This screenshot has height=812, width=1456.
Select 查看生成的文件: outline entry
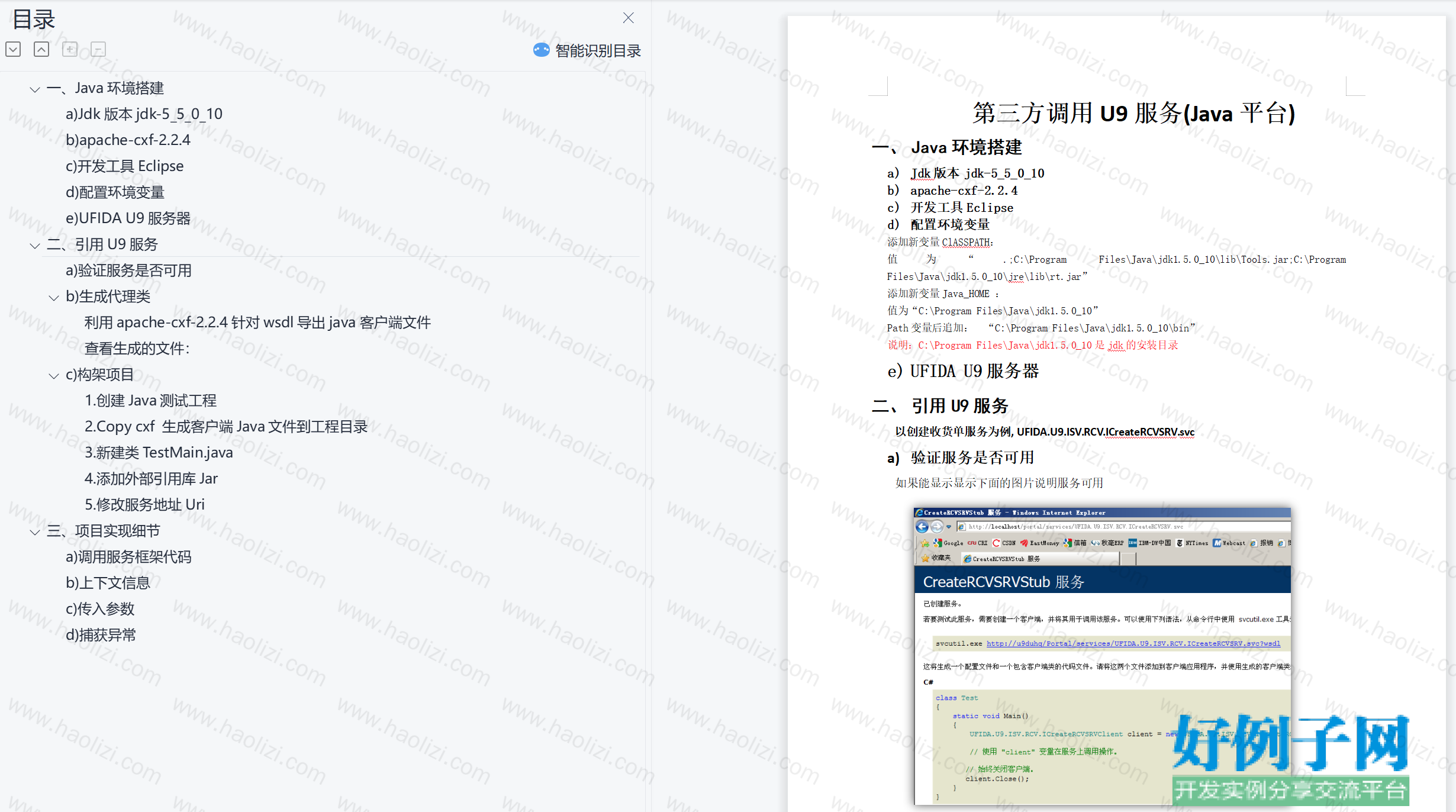tap(137, 349)
